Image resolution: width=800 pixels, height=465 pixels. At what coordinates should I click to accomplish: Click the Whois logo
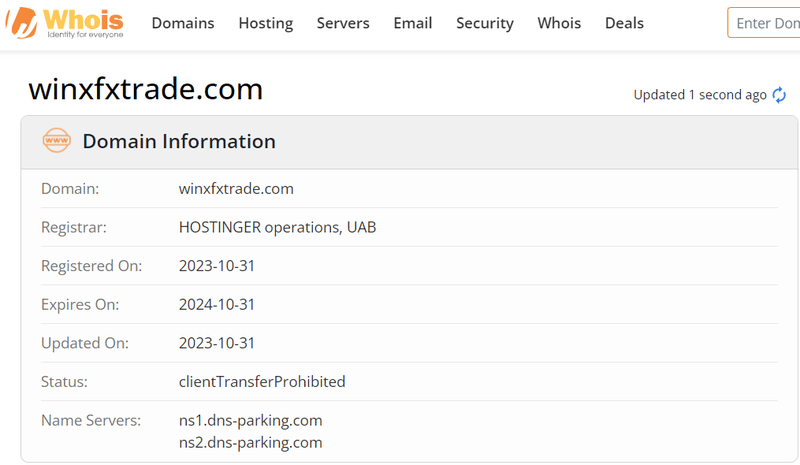[64, 22]
